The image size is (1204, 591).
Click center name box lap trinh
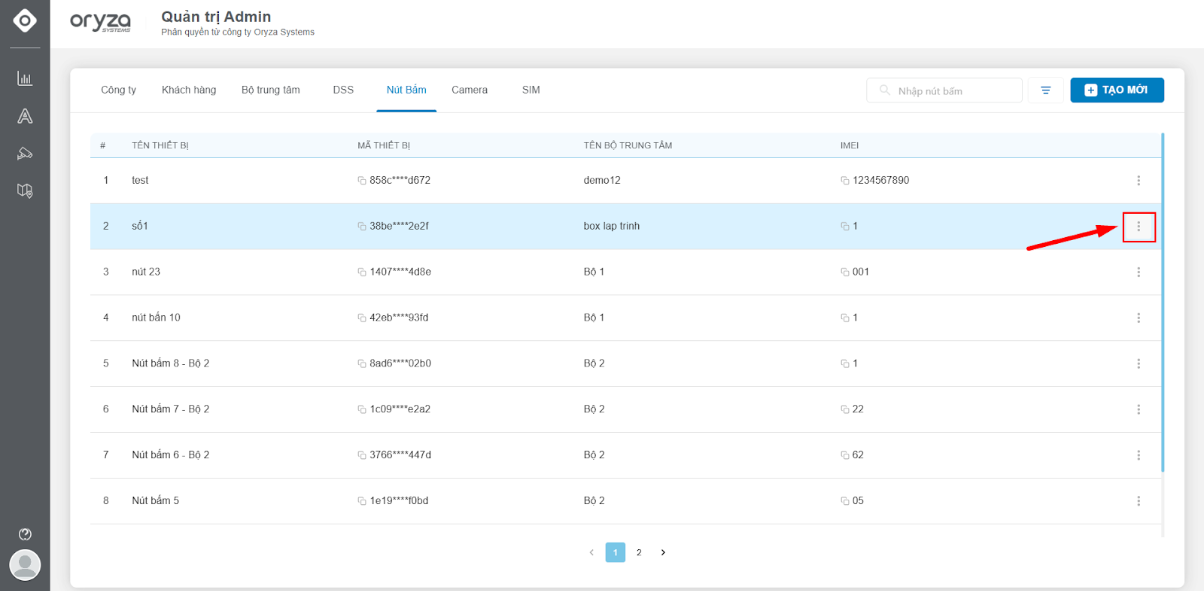click(x=612, y=227)
